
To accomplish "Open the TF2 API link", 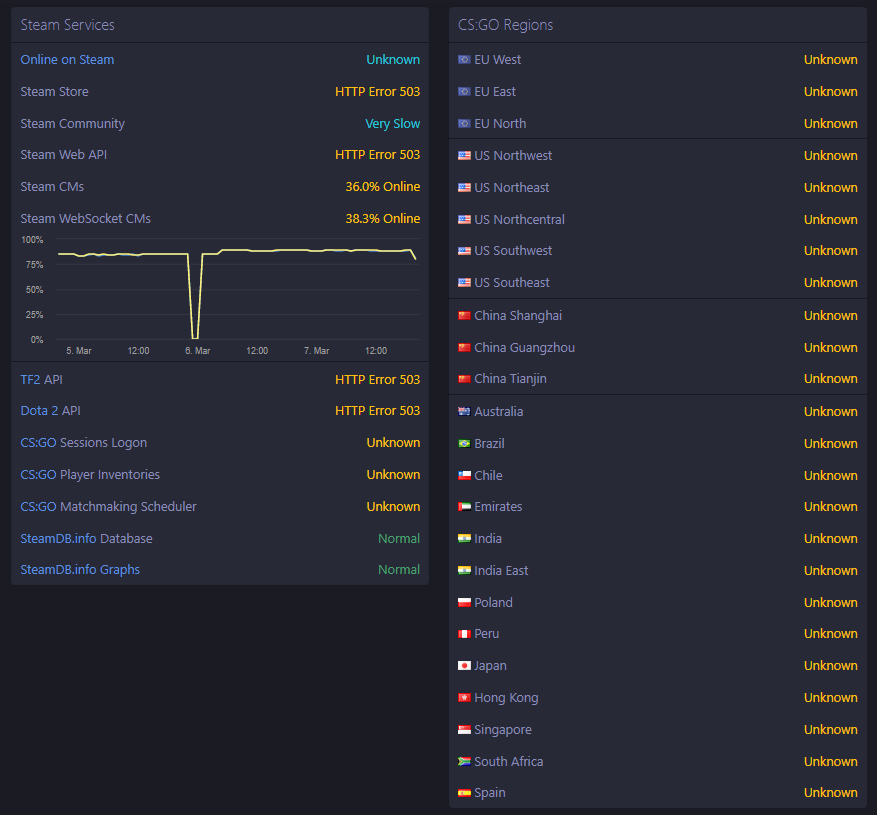I will point(41,380).
